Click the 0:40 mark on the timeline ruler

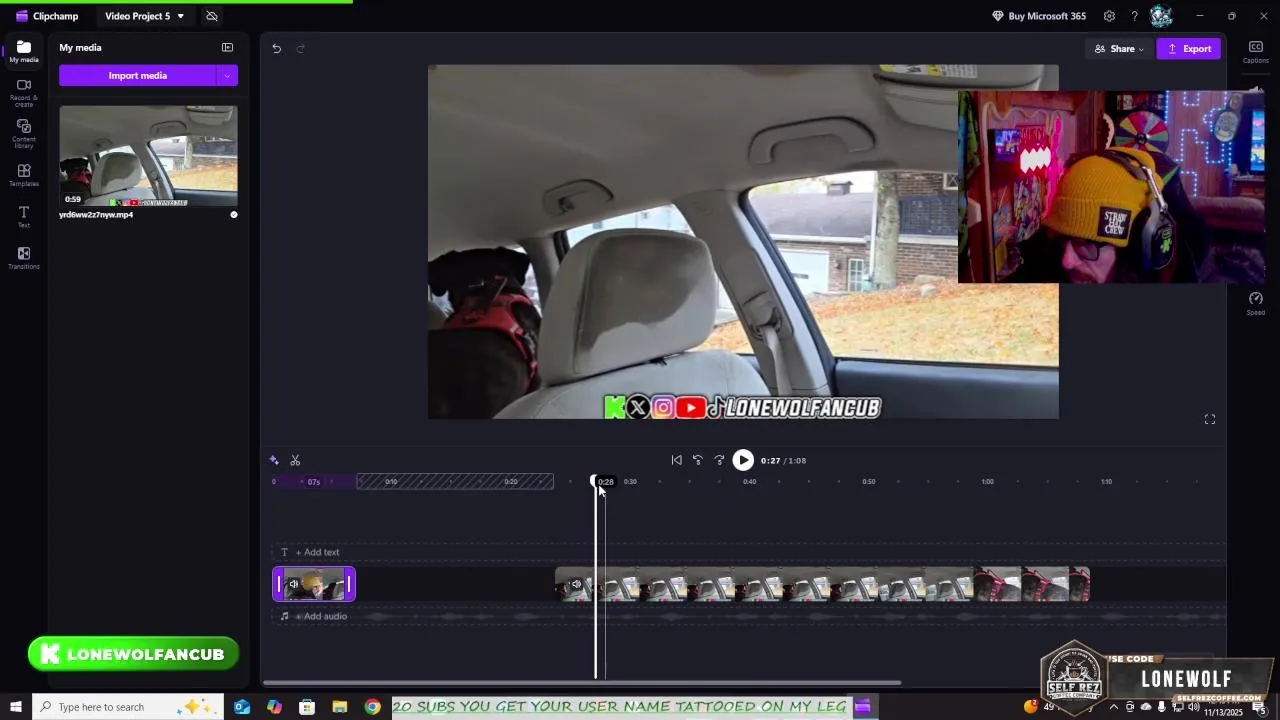pos(749,482)
